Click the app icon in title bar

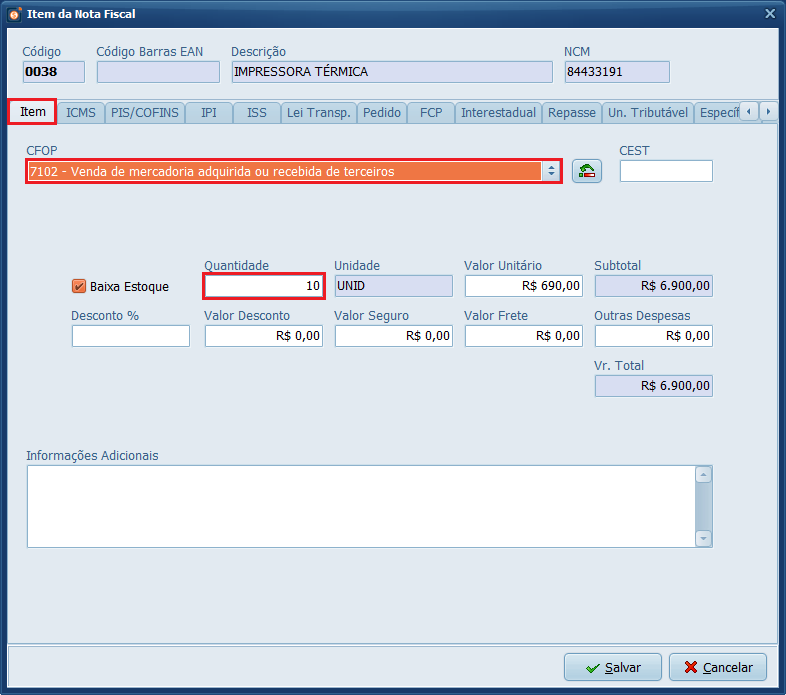(x=14, y=14)
